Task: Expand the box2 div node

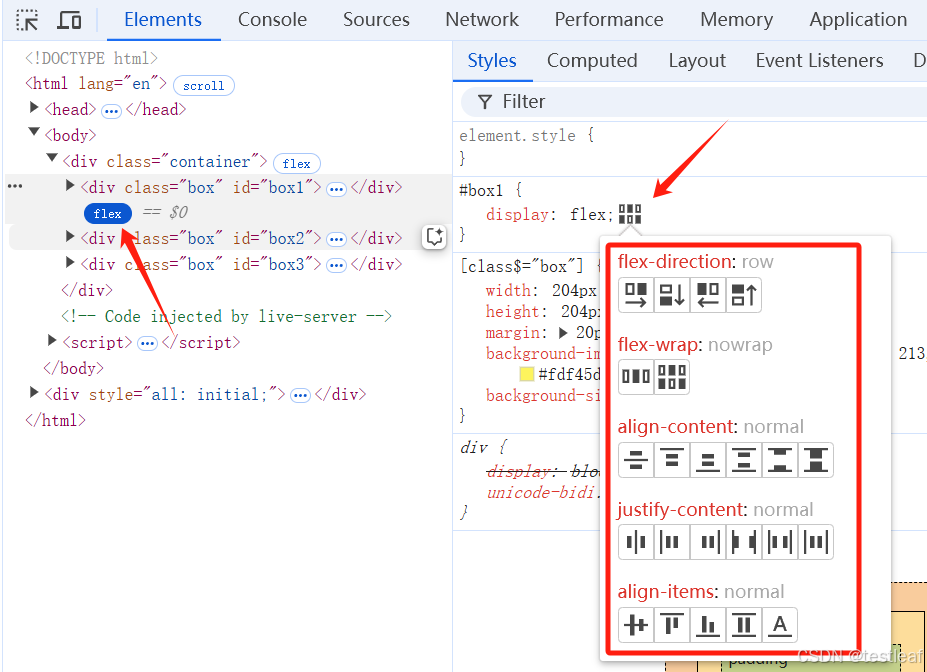Action: (70, 236)
